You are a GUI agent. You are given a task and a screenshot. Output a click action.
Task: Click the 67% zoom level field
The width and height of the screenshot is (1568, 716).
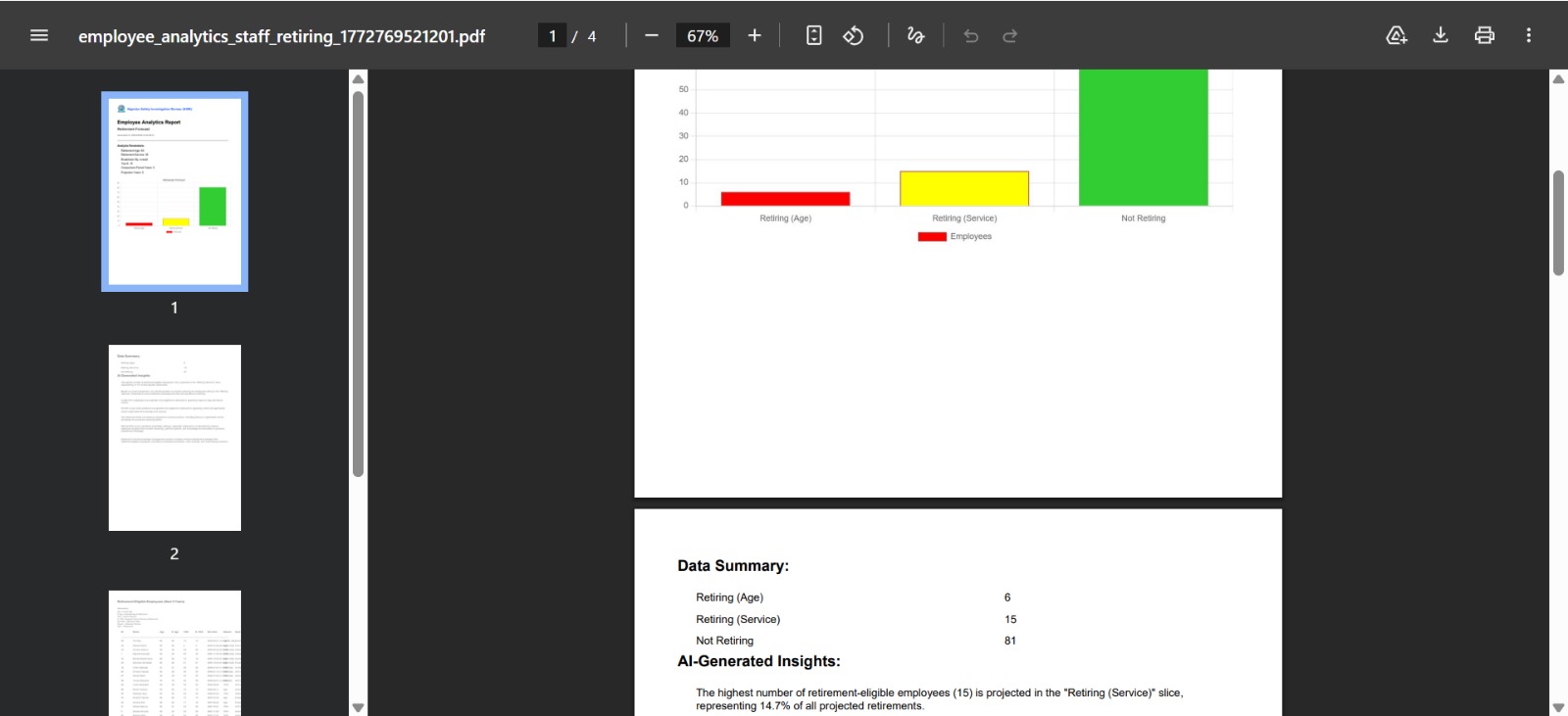(703, 35)
